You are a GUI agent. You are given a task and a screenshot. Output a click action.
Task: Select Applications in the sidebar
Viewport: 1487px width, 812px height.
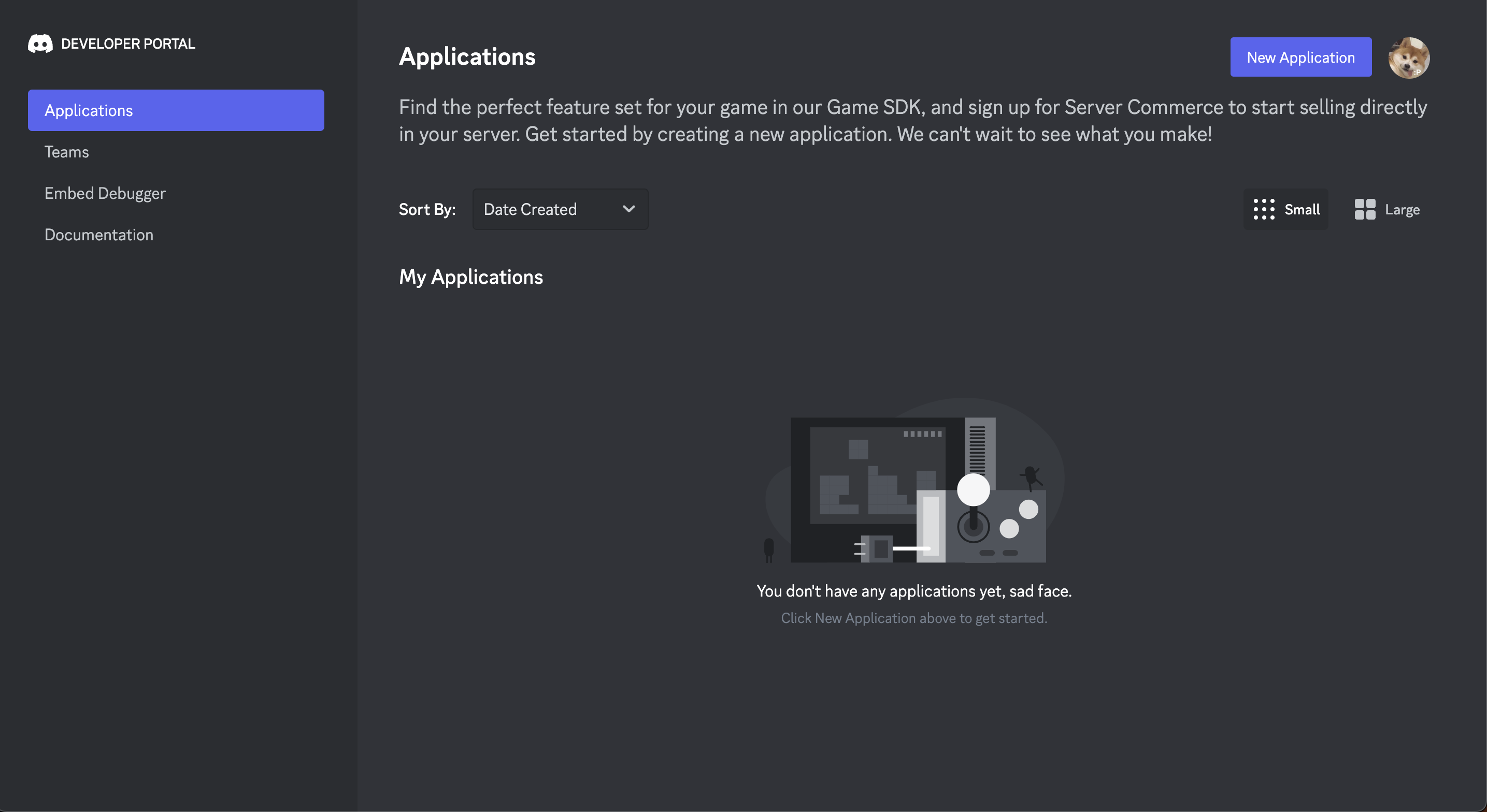click(176, 110)
